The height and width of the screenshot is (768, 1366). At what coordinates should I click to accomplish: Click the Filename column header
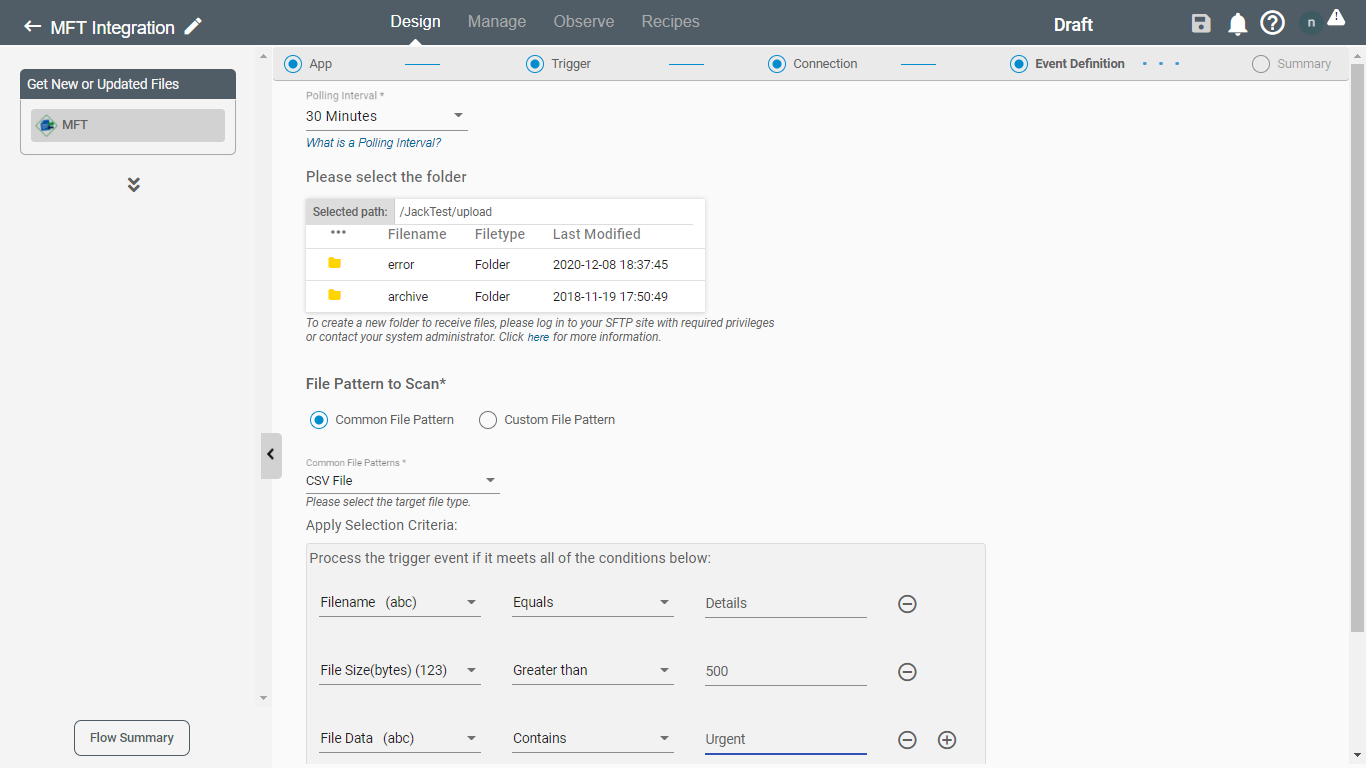pyautogui.click(x=417, y=234)
